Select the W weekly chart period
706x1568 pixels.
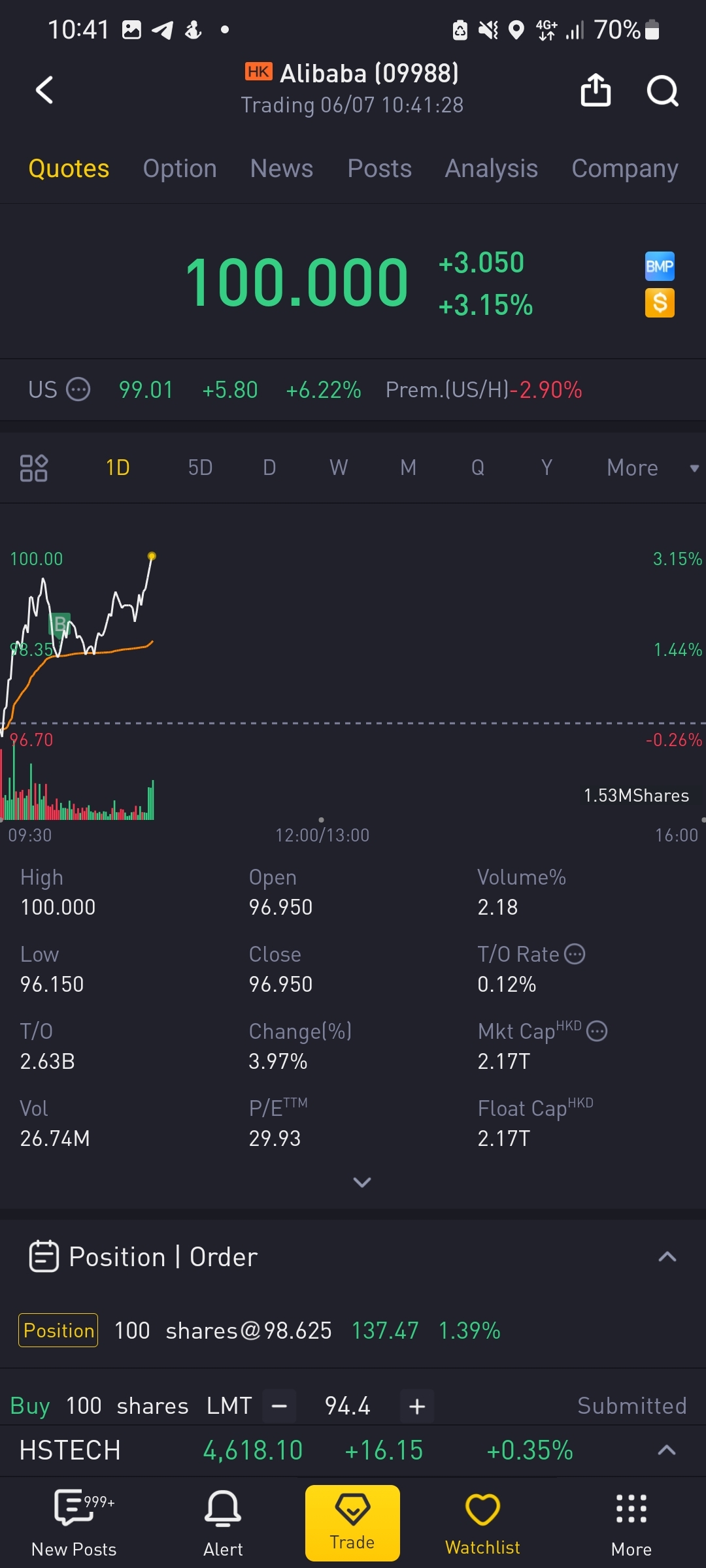point(339,468)
